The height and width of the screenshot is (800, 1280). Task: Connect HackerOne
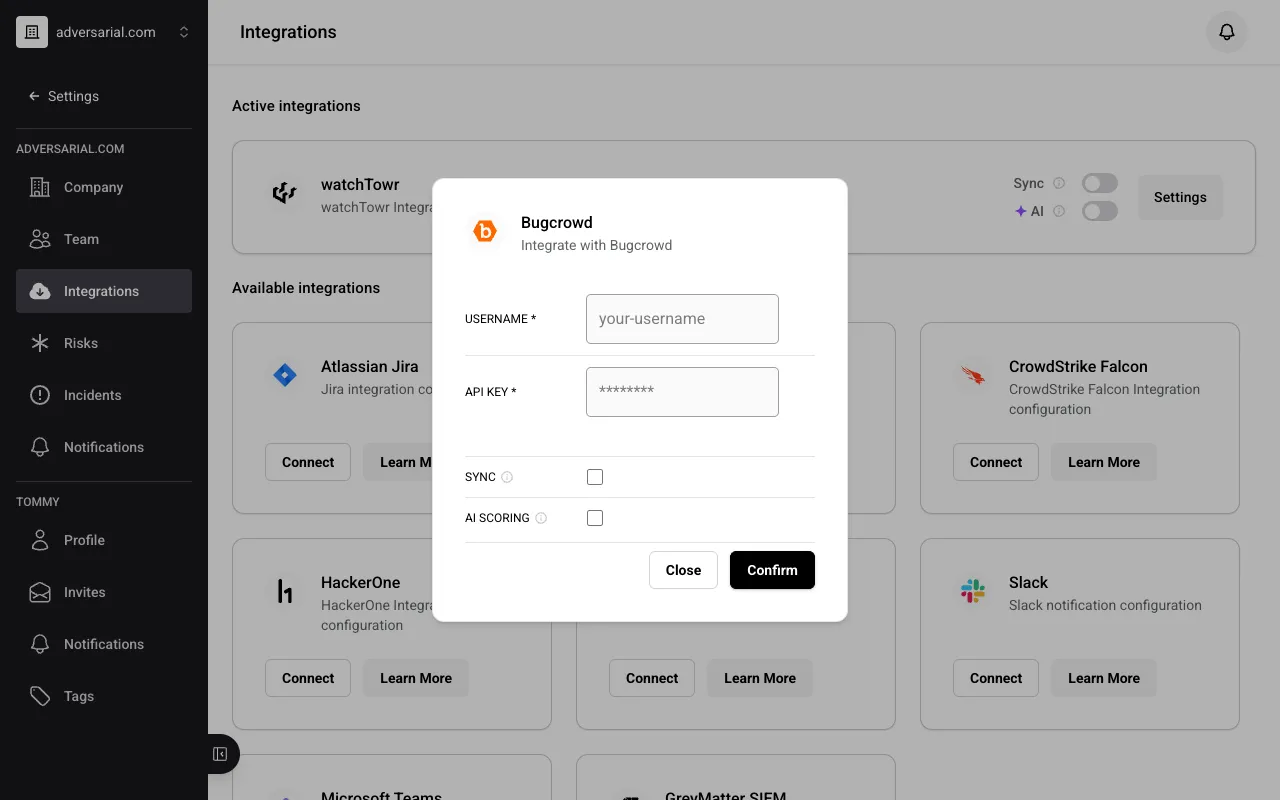tap(308, 678)
